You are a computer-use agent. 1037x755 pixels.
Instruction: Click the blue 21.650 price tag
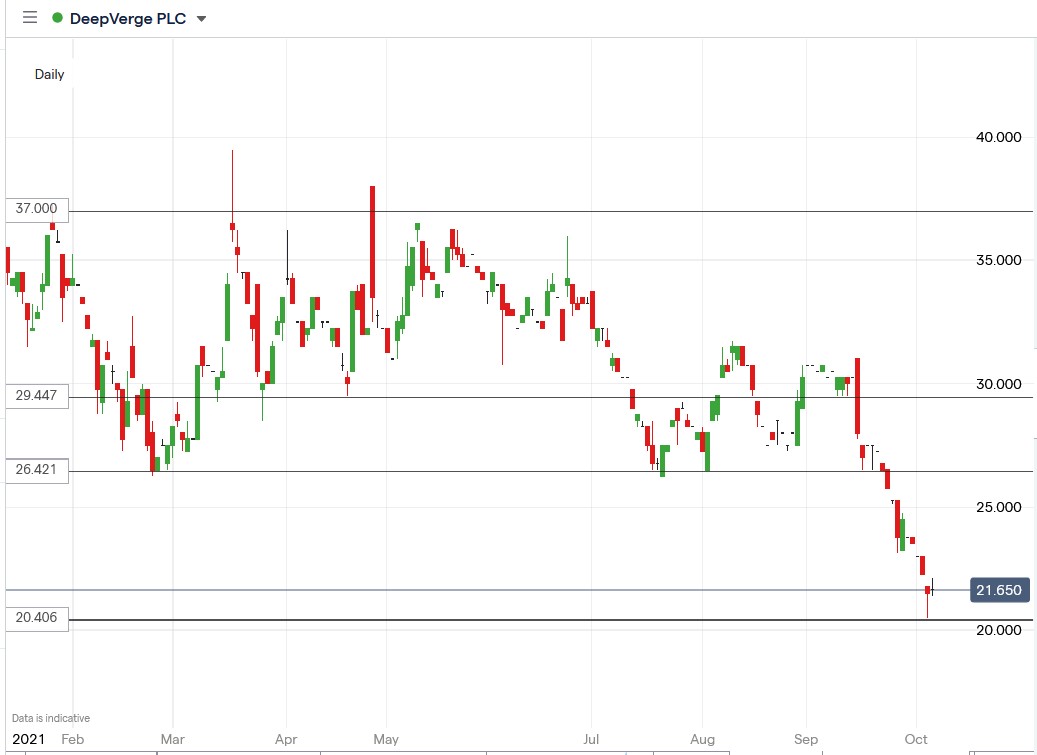pyautogui.click(x=997, y=590)
